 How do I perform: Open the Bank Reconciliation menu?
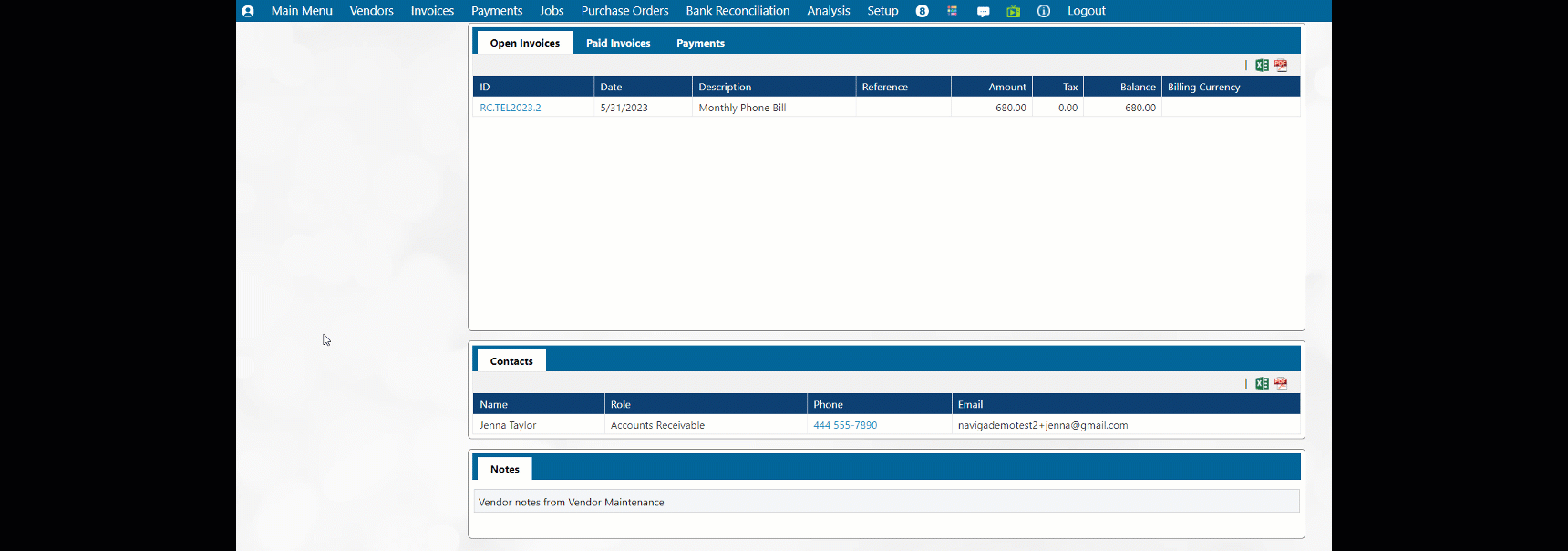point(738,11)
